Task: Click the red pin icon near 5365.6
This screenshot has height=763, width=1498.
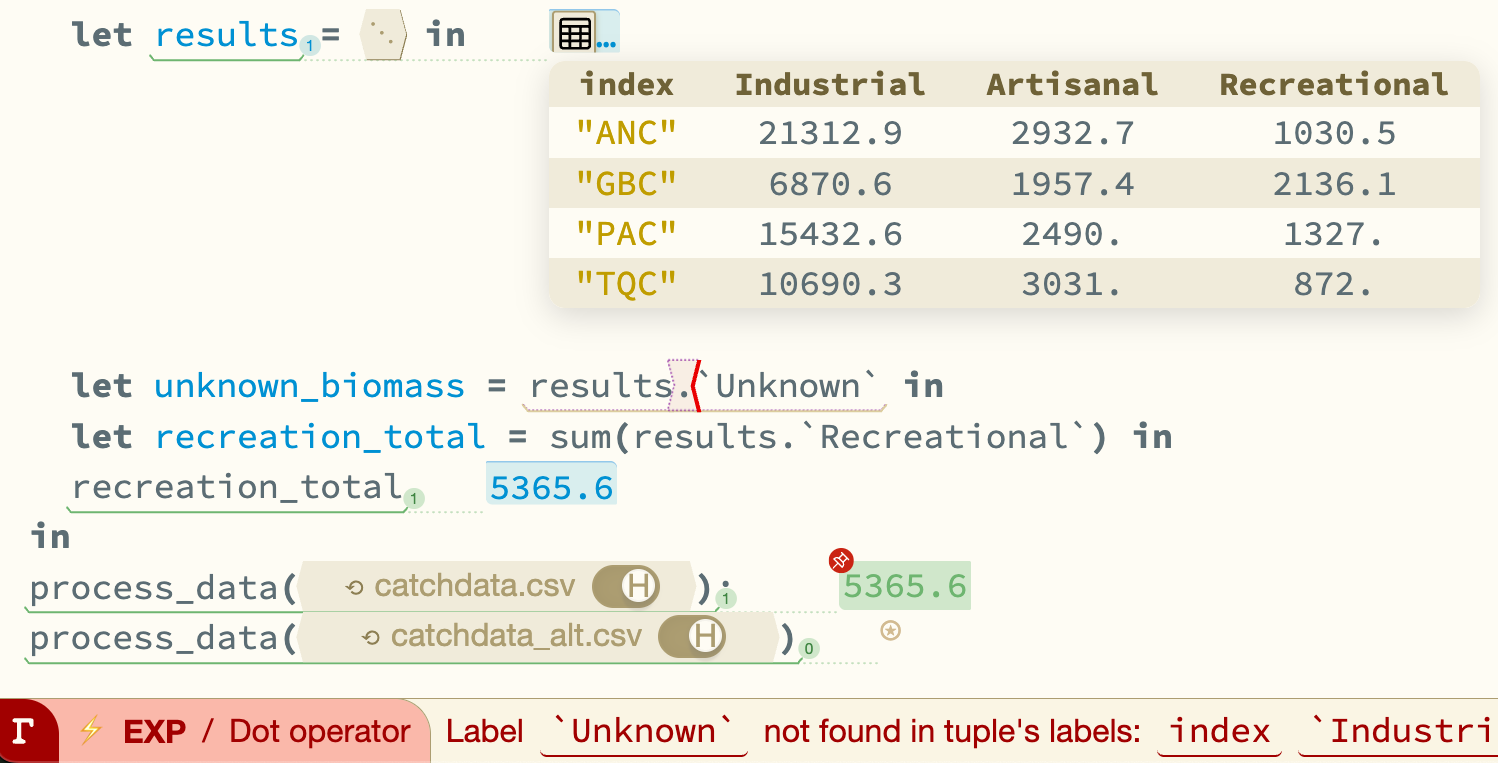Action: coord(841,560)
